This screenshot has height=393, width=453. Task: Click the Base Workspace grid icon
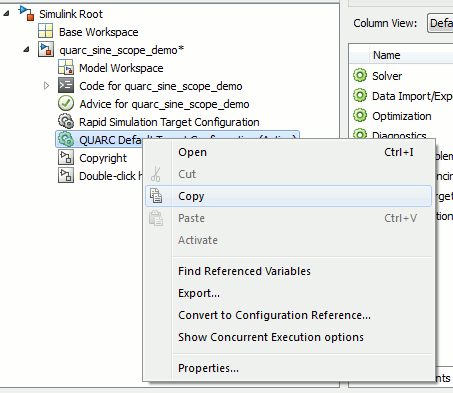(x=45, y=31)
